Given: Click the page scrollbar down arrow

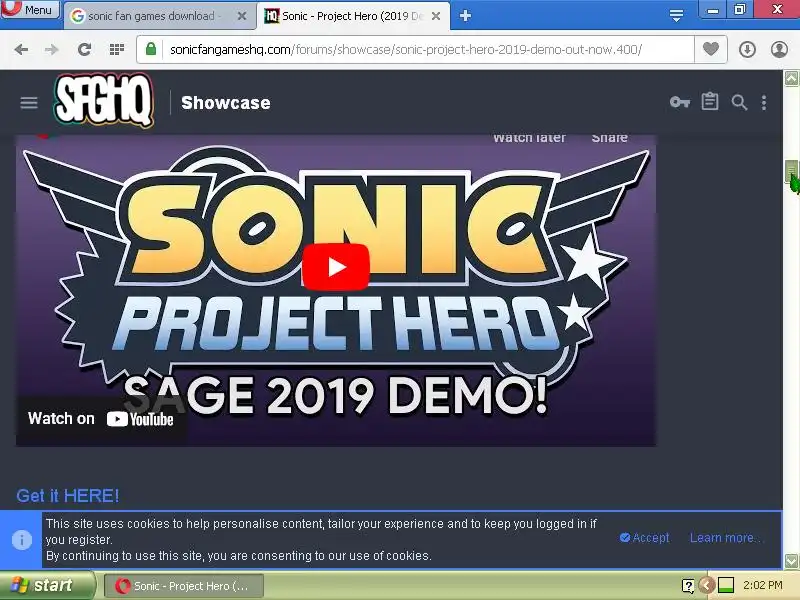Looking at the screenshot, I should click(791, 561).
